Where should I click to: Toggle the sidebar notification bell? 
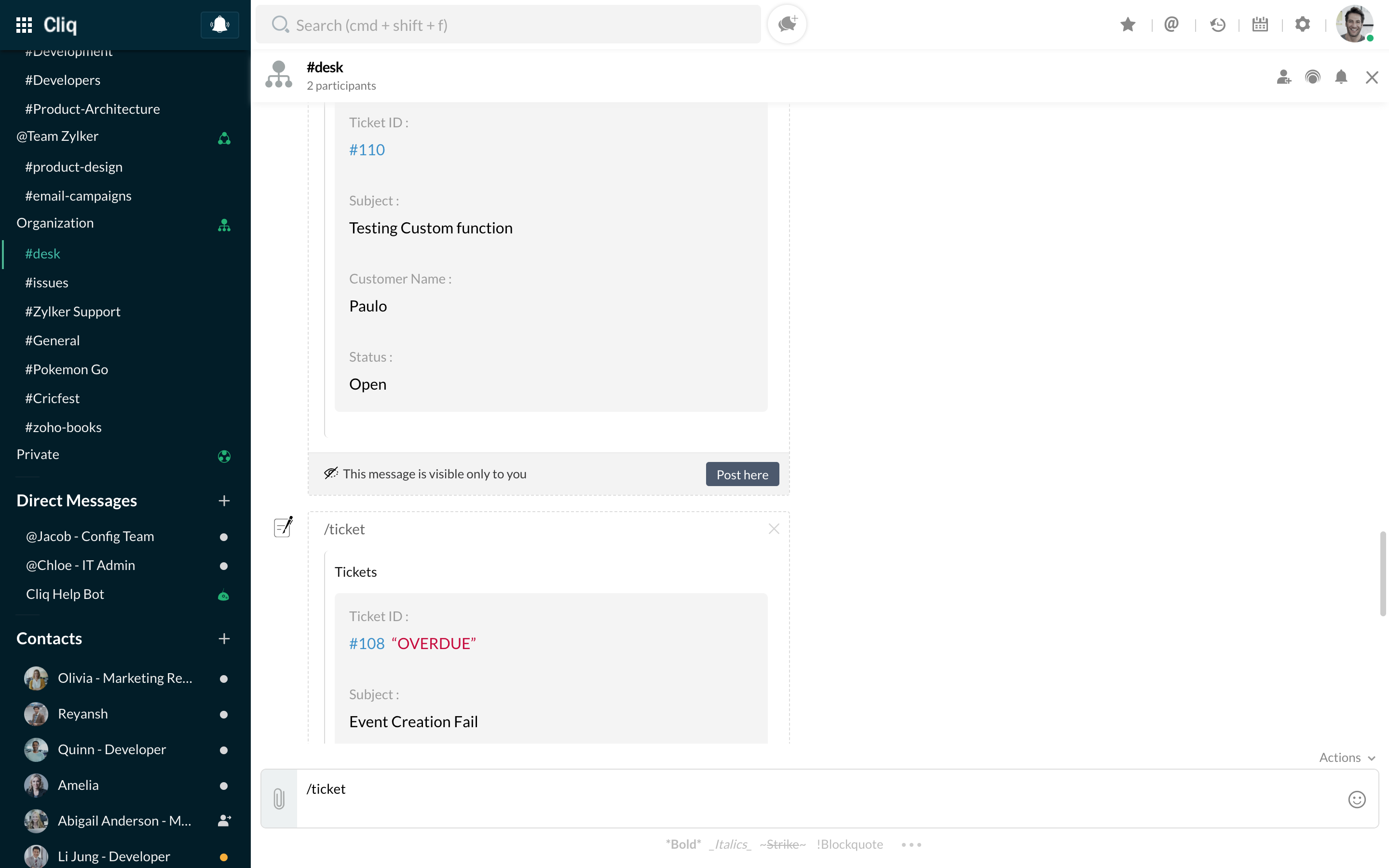click(x=219, y=25)
